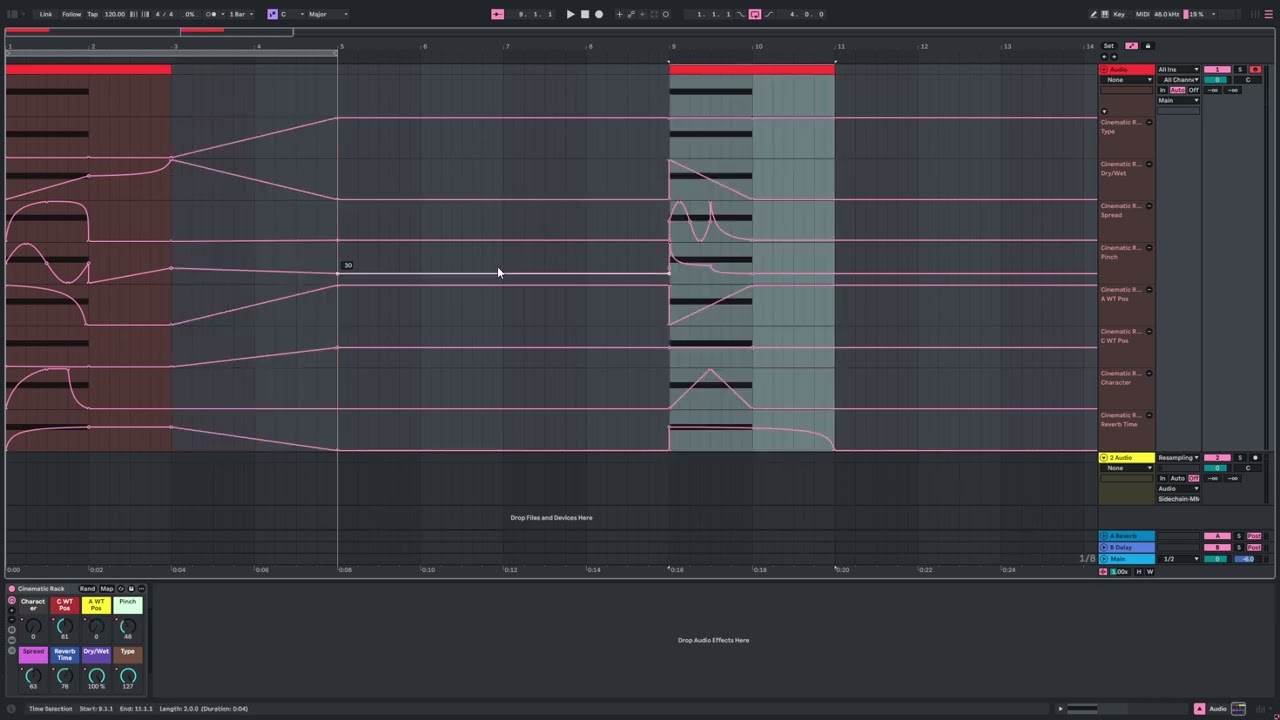
Task: Click the Stop button in transport
Action: pyautogui.click(x=585, y=14)
